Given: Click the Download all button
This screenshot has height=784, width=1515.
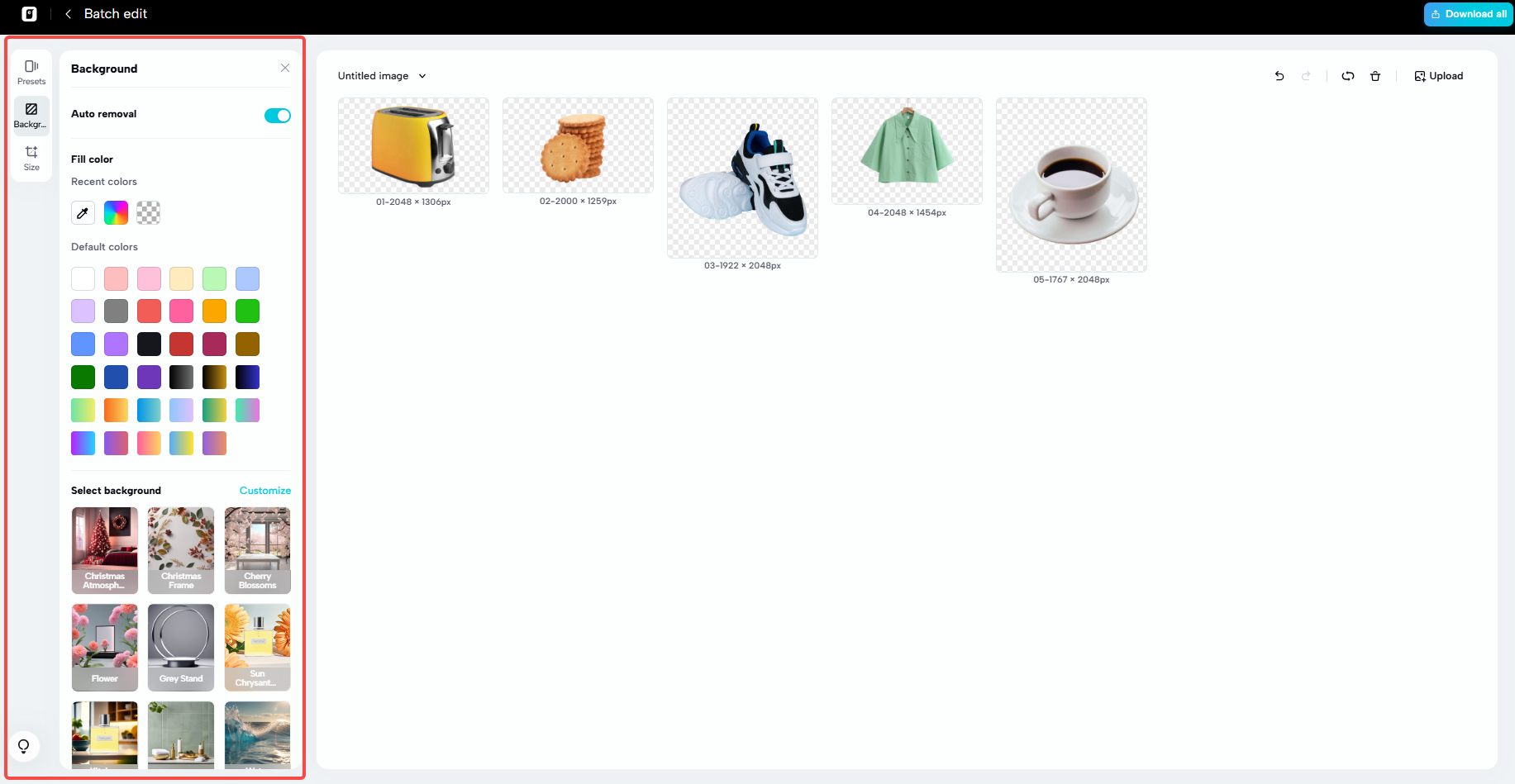Looking at the screenshot, I should 1468,14.
